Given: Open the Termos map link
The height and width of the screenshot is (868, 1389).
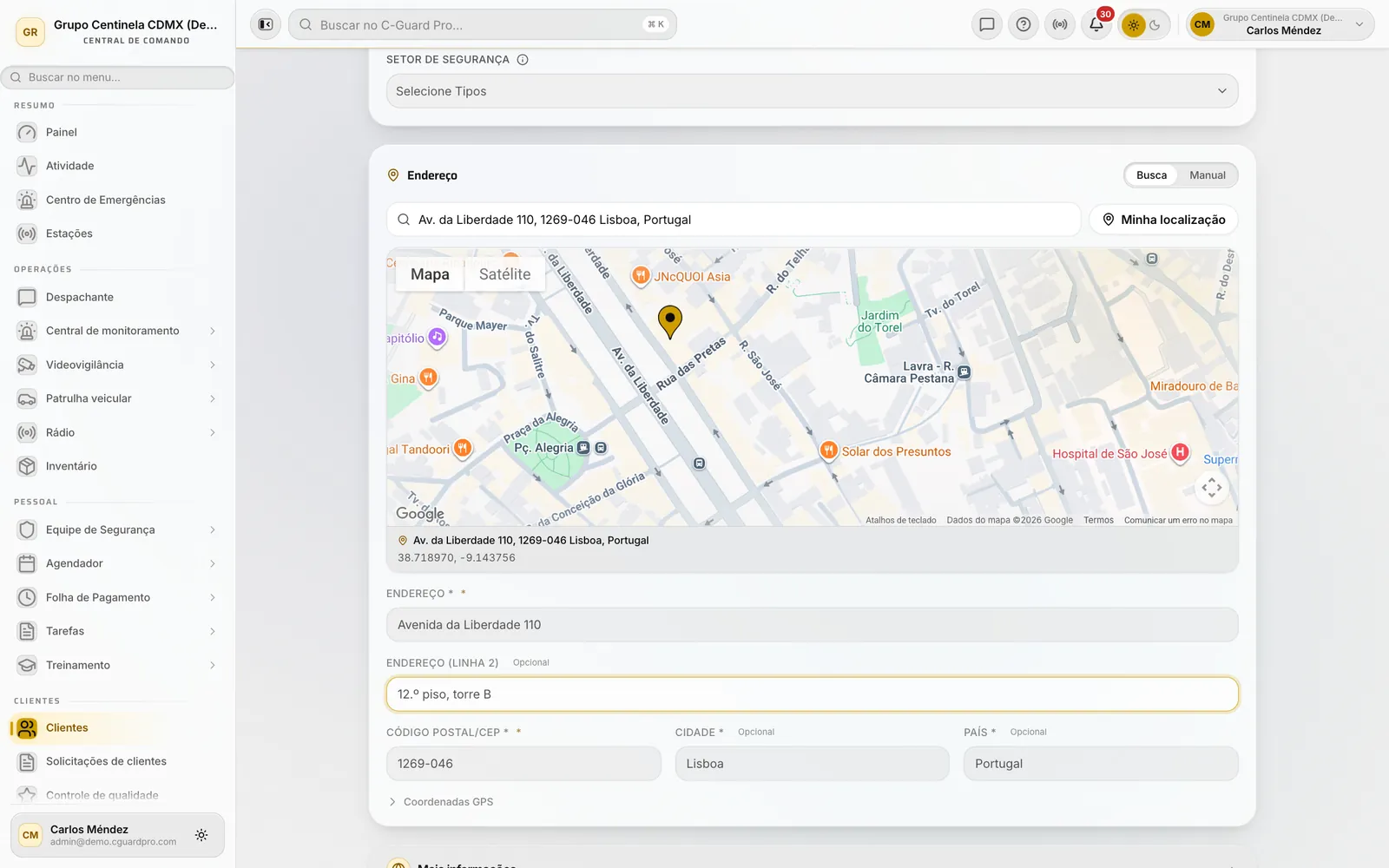Looking at the screenshot, I should pos(1098,520).
